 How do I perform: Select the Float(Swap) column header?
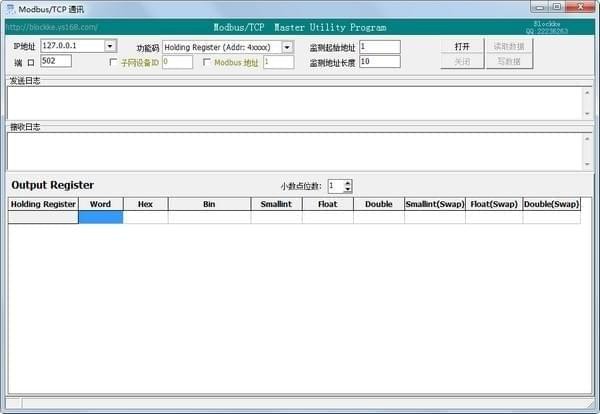(493, 204)
